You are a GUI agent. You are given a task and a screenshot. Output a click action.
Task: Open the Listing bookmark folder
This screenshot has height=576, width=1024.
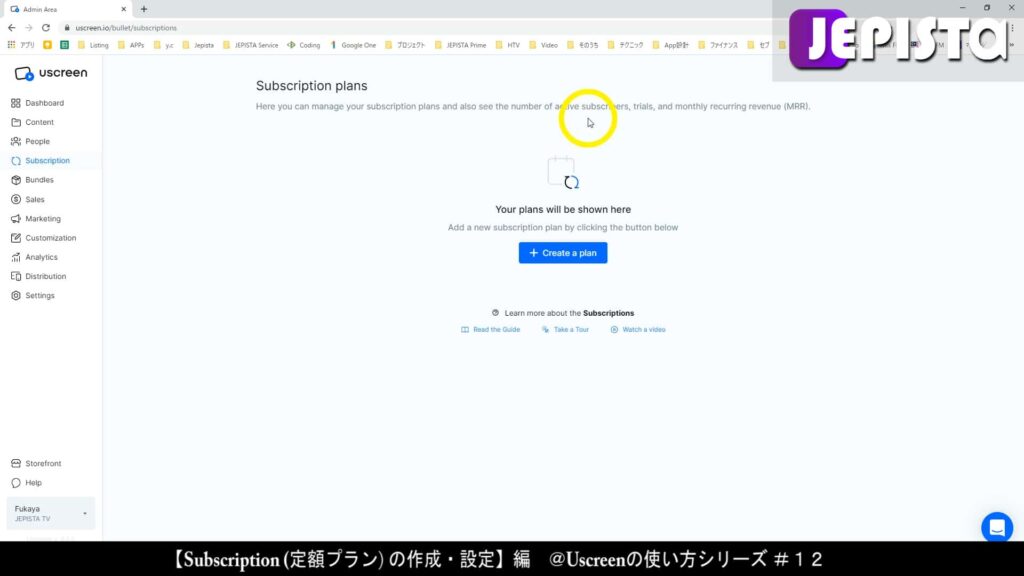pos(93,45)
